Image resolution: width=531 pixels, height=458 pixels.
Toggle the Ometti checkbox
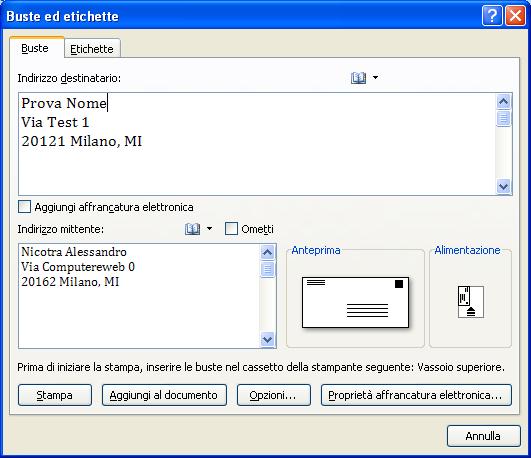point(231,229)
